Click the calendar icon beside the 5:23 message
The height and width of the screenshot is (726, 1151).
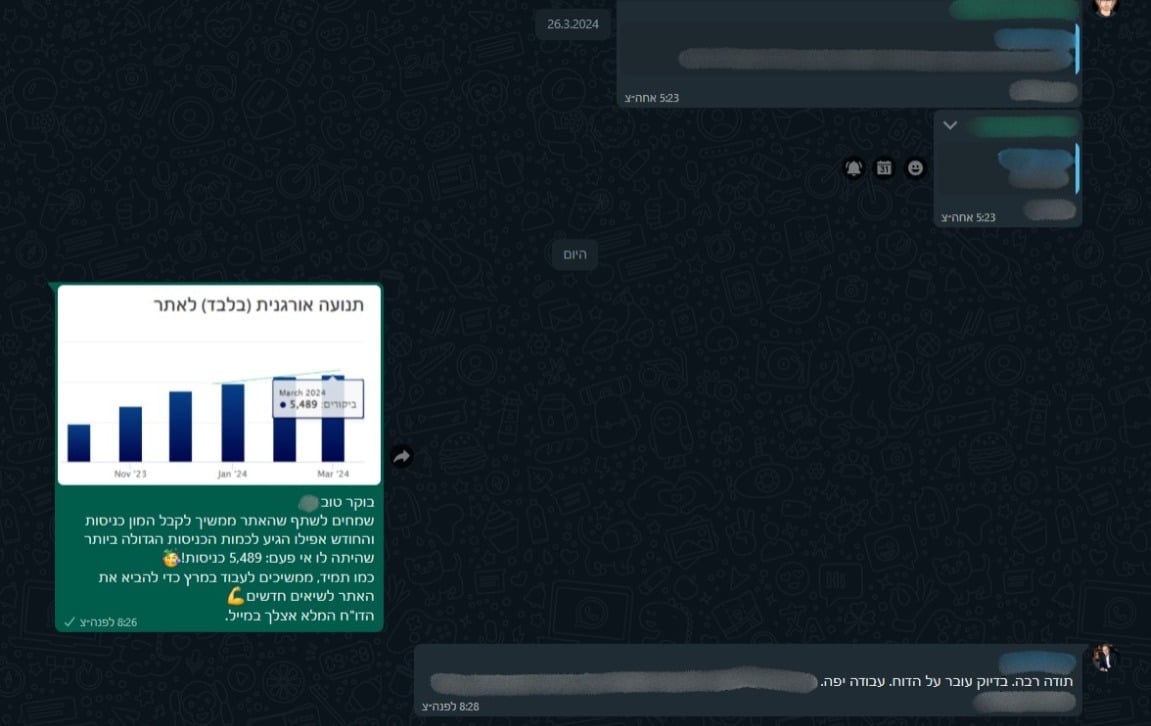pos(884,168)
